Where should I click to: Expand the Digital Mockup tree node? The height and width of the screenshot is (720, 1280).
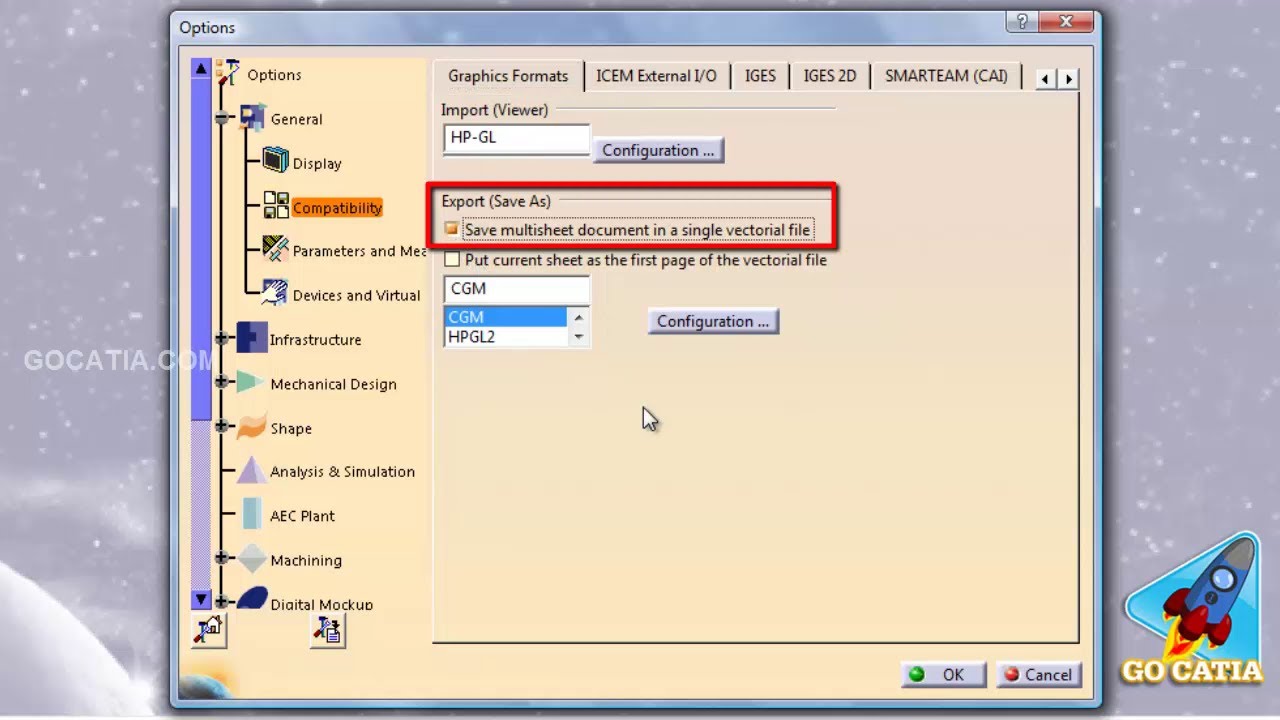[222, 602]
